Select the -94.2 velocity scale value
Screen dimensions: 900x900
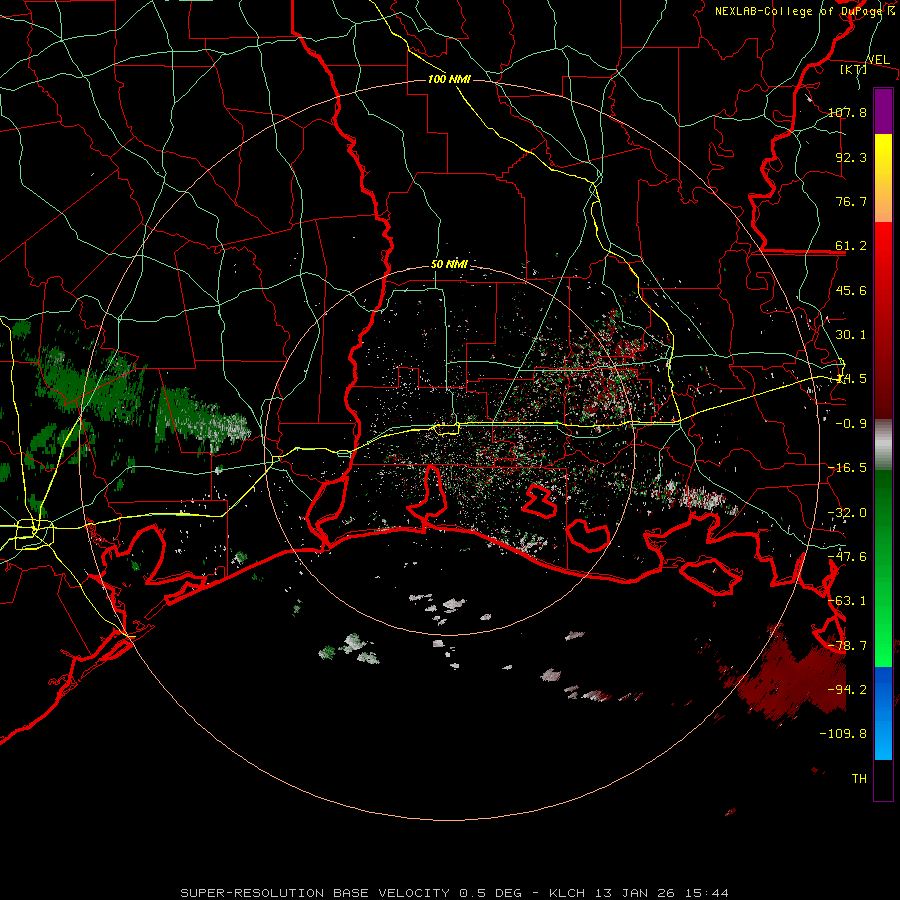pyautogui.click(x=847, y=690)
